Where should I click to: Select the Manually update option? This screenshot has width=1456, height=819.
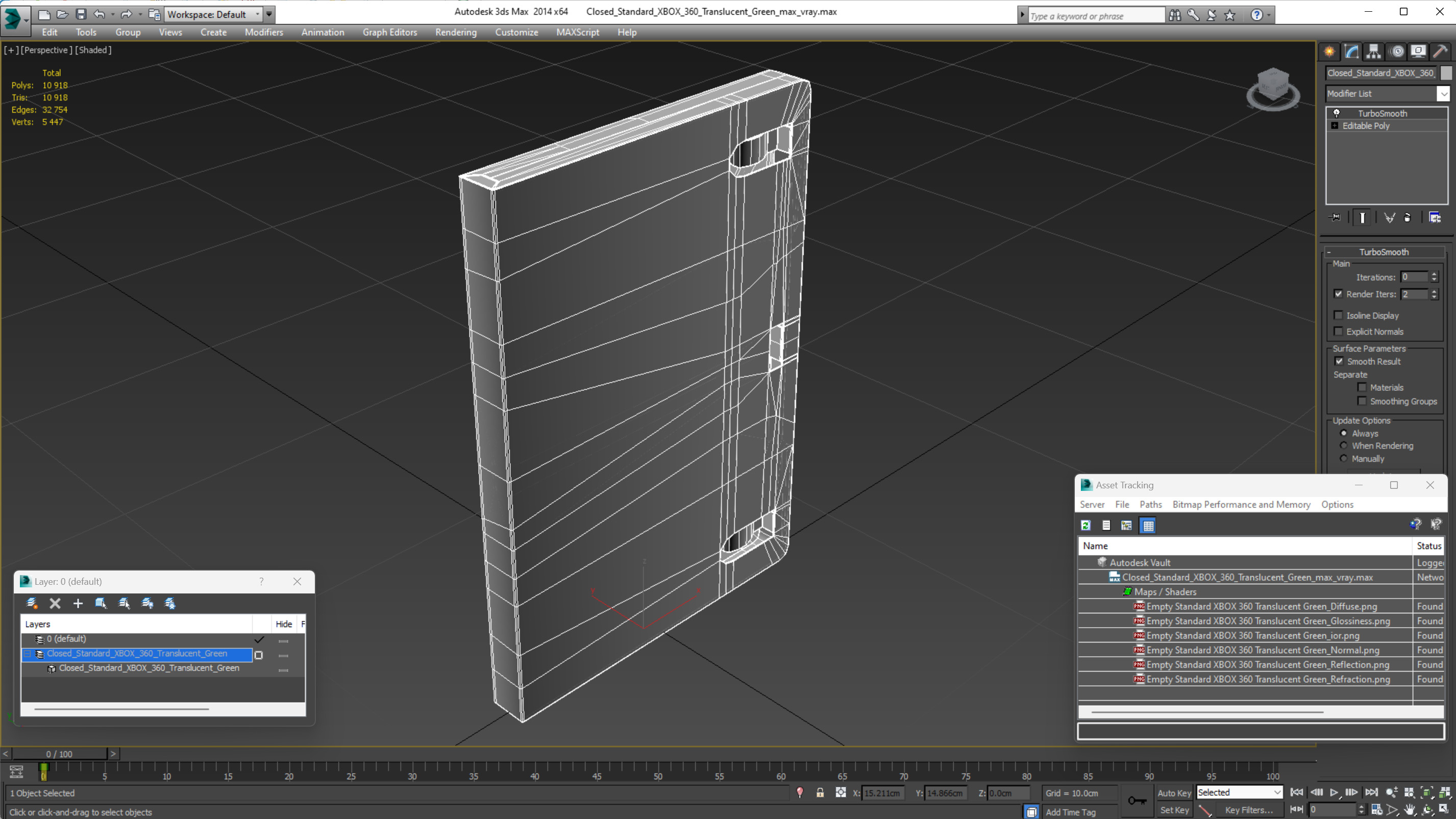[1344, 458]
